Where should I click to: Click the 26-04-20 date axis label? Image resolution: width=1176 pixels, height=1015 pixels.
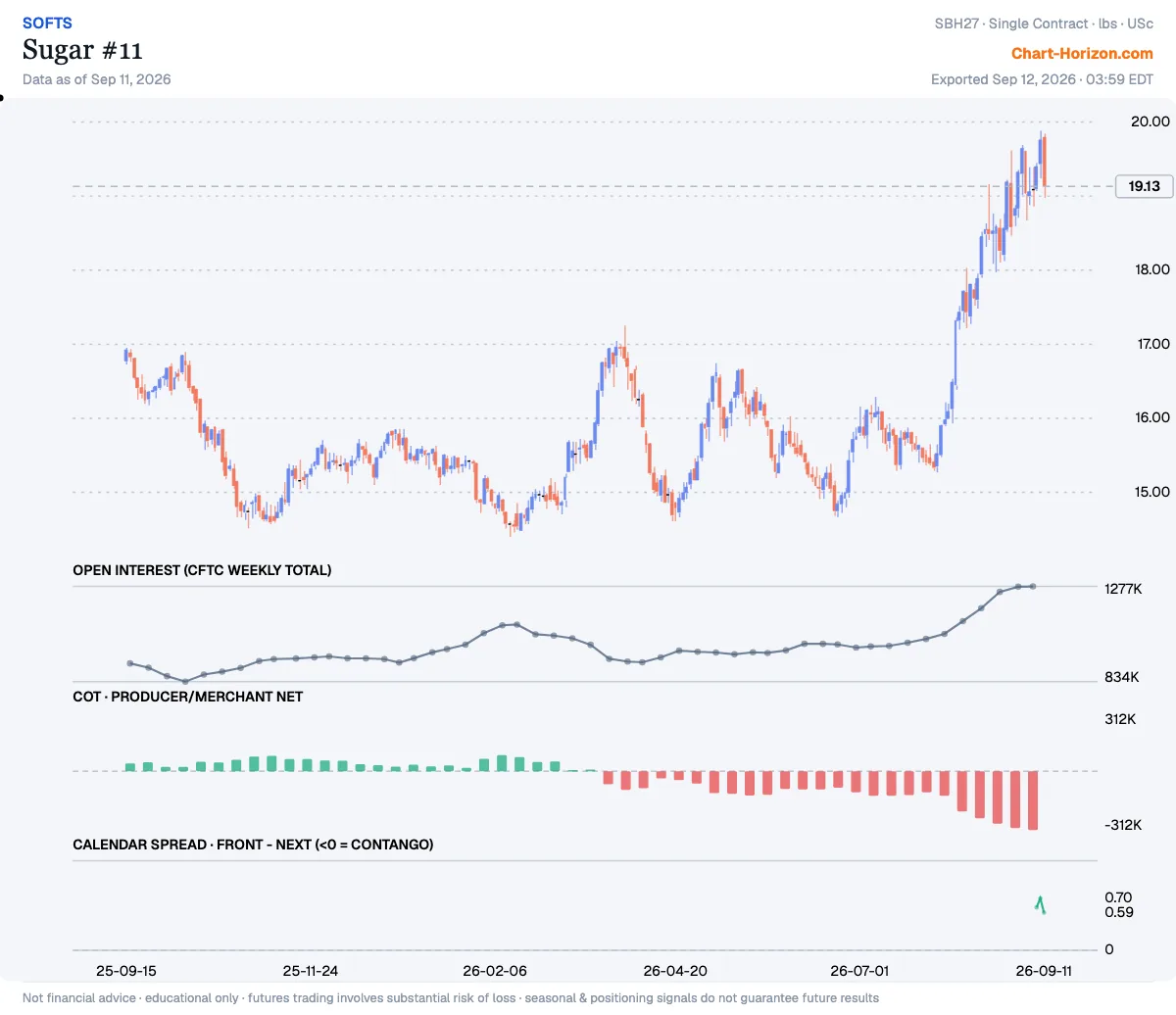tap(675, 971)
